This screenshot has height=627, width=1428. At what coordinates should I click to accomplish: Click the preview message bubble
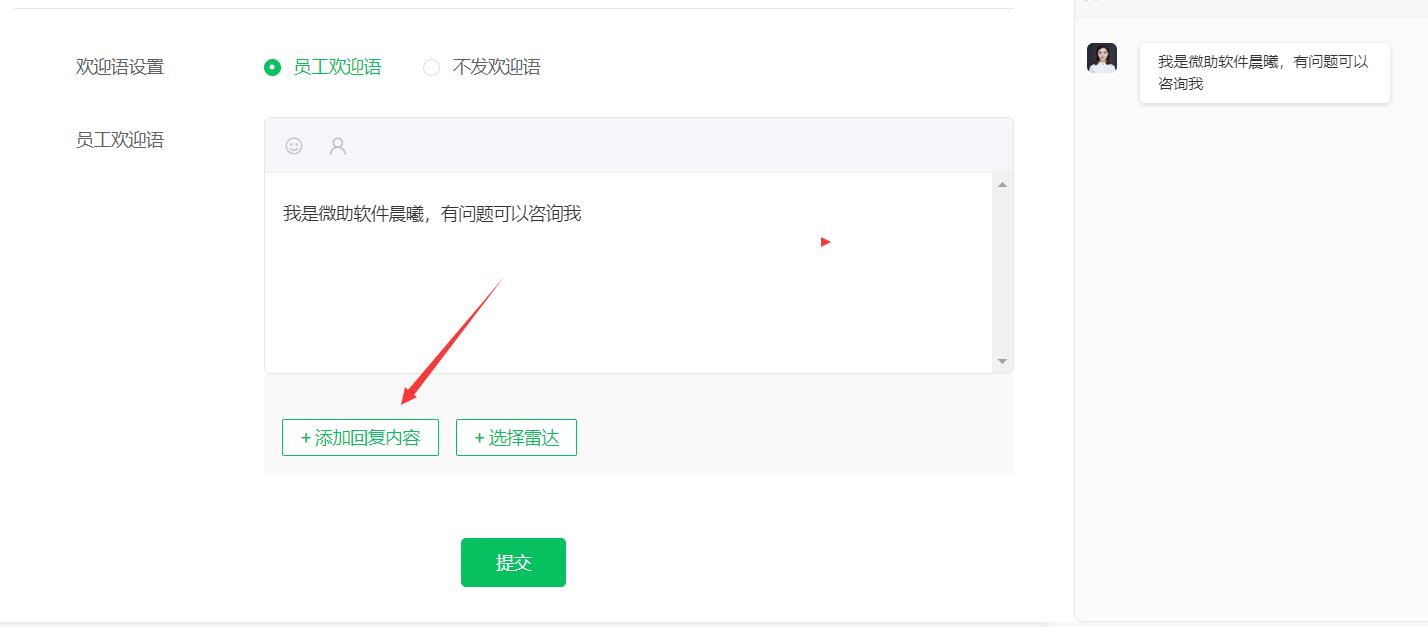pos(1264,72)
